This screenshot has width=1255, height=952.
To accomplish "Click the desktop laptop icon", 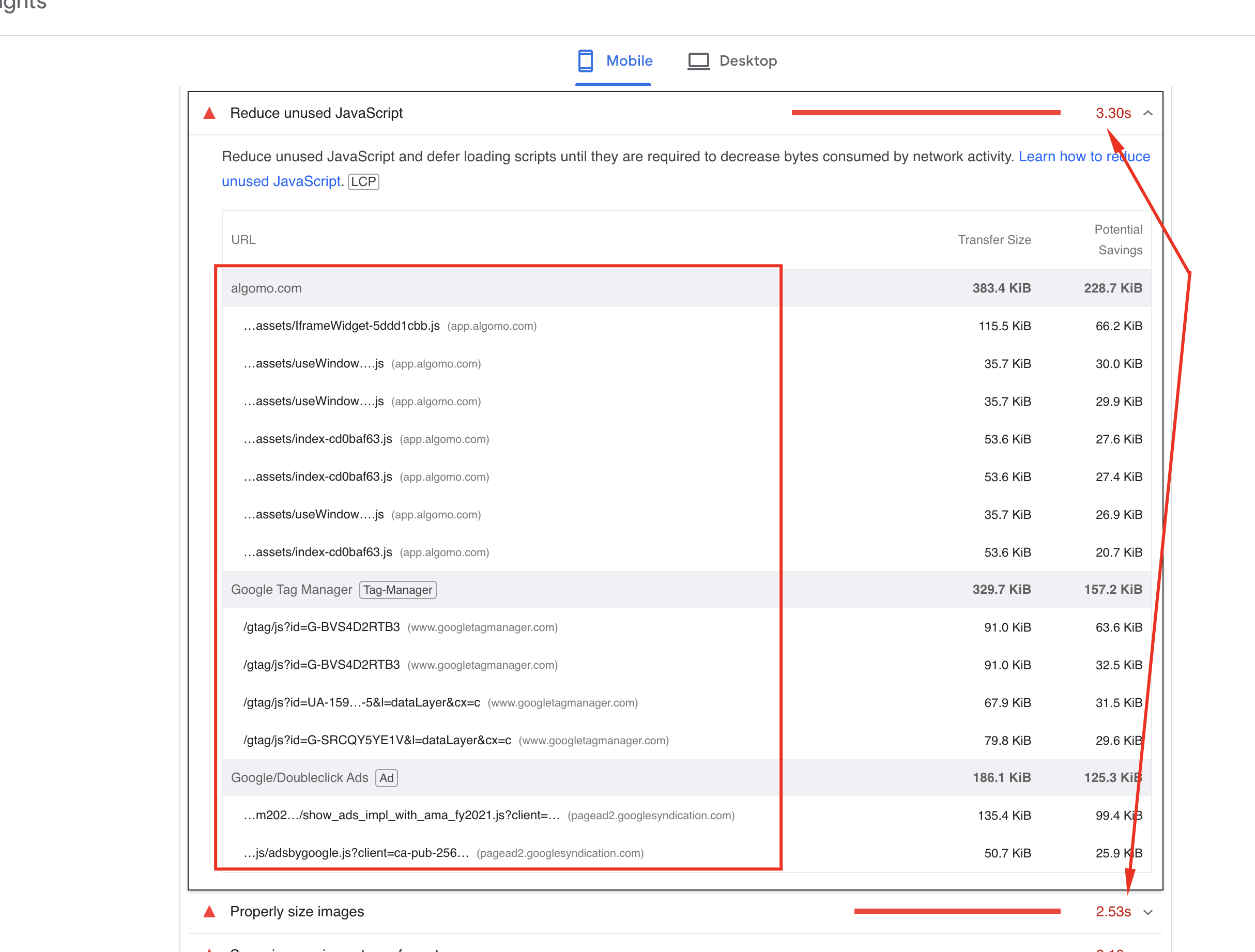I will pyautogui.click(x=698, y=62).
